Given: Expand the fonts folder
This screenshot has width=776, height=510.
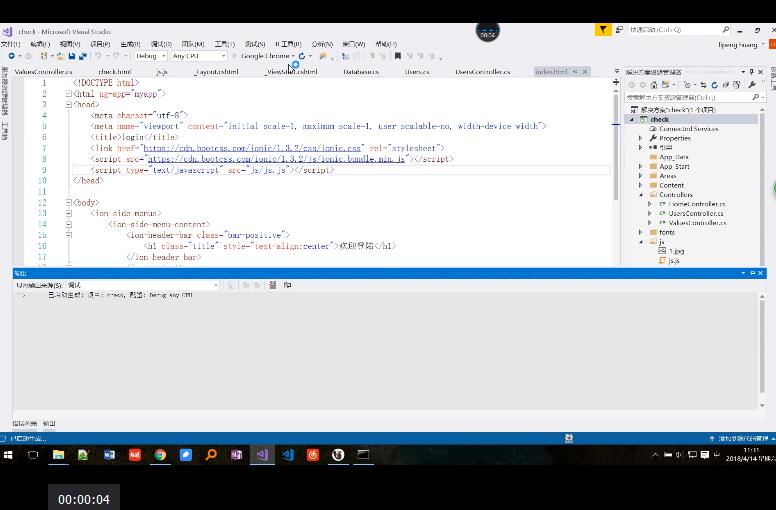Looking at the screenshot, I should click(x=641, y=232).
